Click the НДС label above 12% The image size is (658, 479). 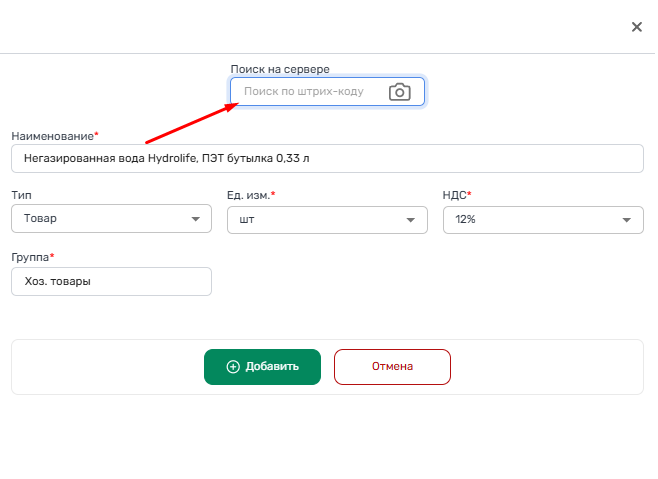click(454, 196)
